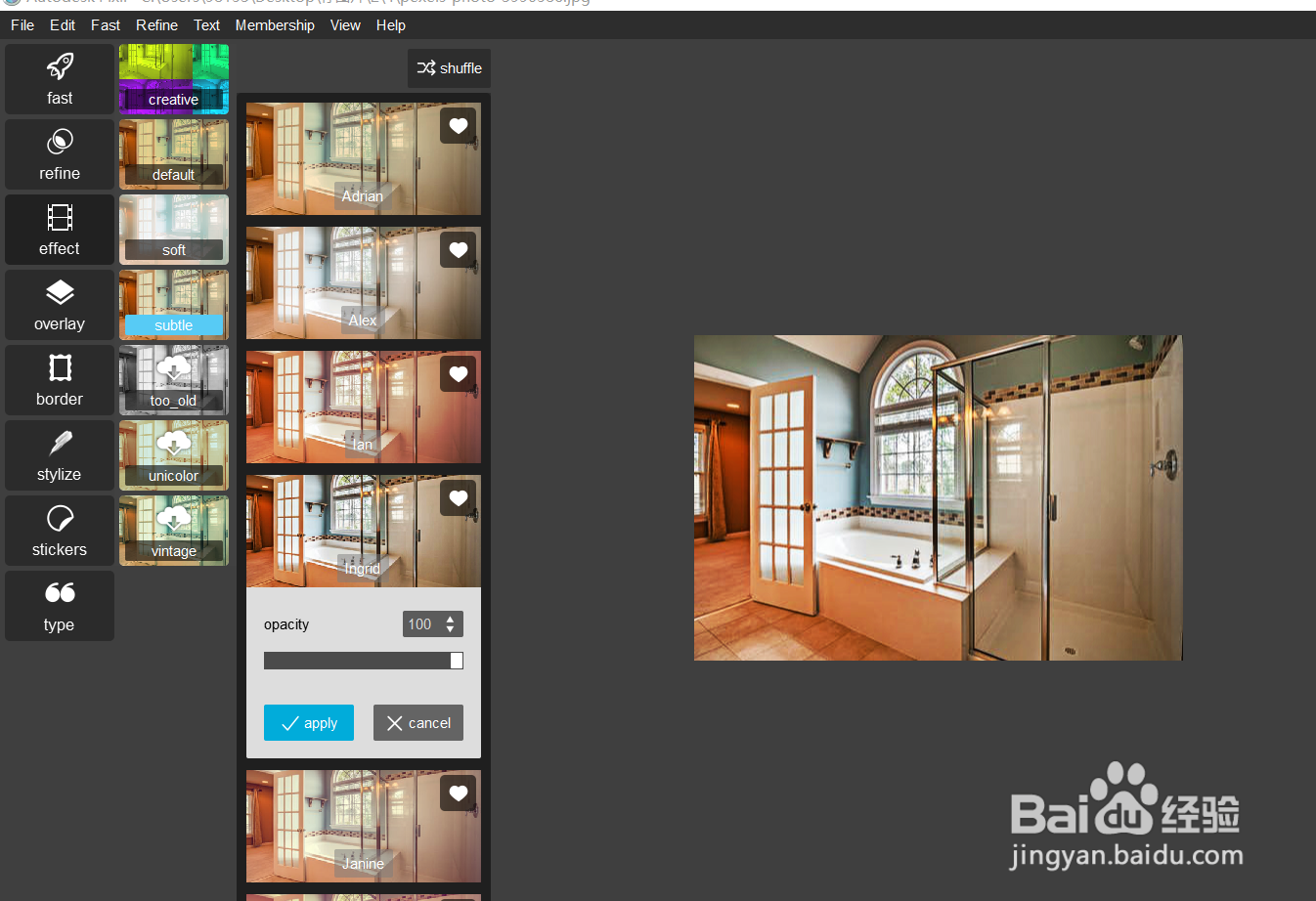The height and width of the screenshot is (901, 1316).
Task: Download the too_old effect pack
Action: (174, 380)
